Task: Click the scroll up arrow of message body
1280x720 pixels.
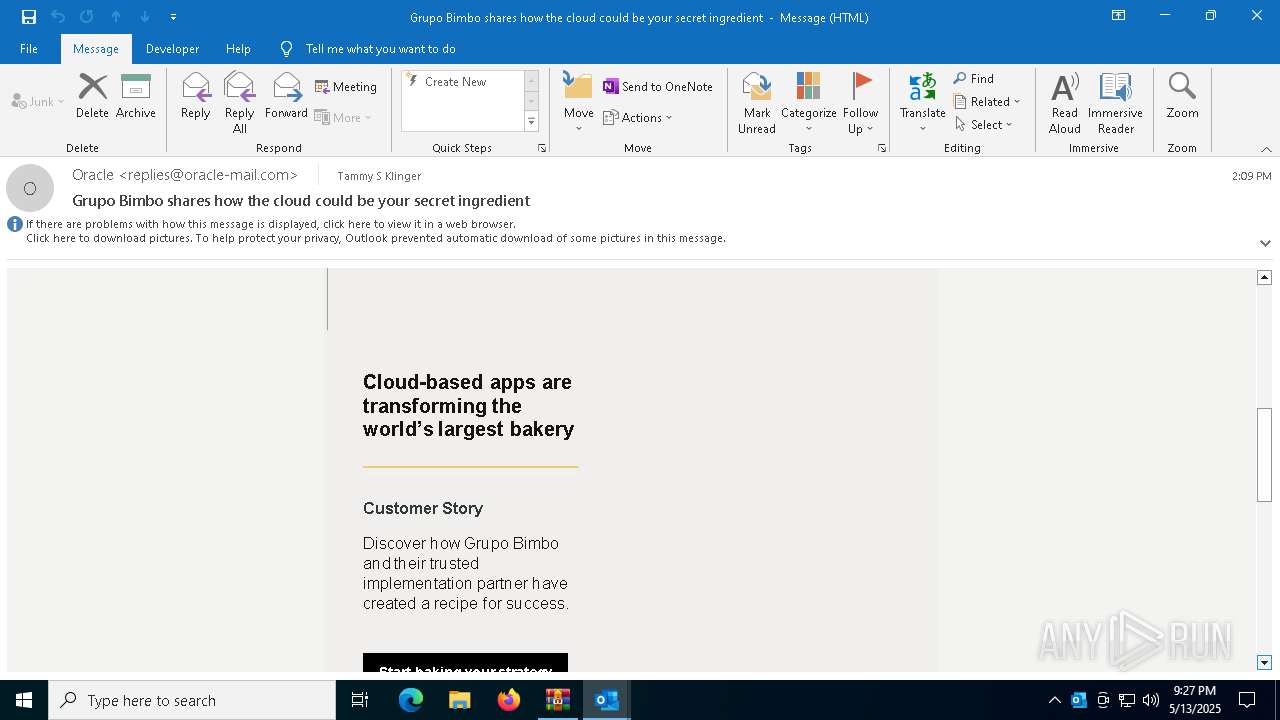Action: point(1264,277)
